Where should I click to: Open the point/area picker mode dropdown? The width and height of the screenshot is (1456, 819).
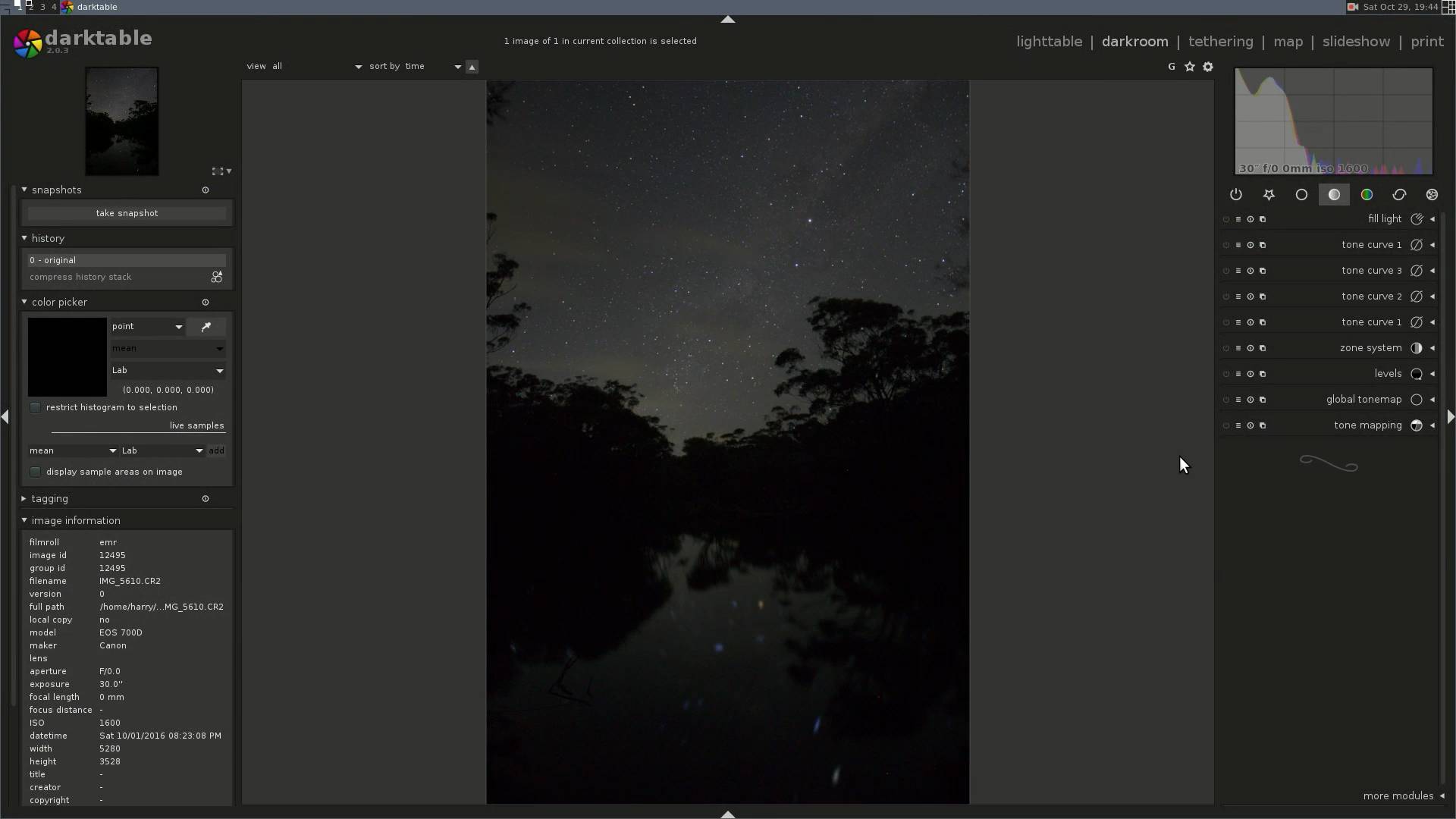click(x=147, y=327)
